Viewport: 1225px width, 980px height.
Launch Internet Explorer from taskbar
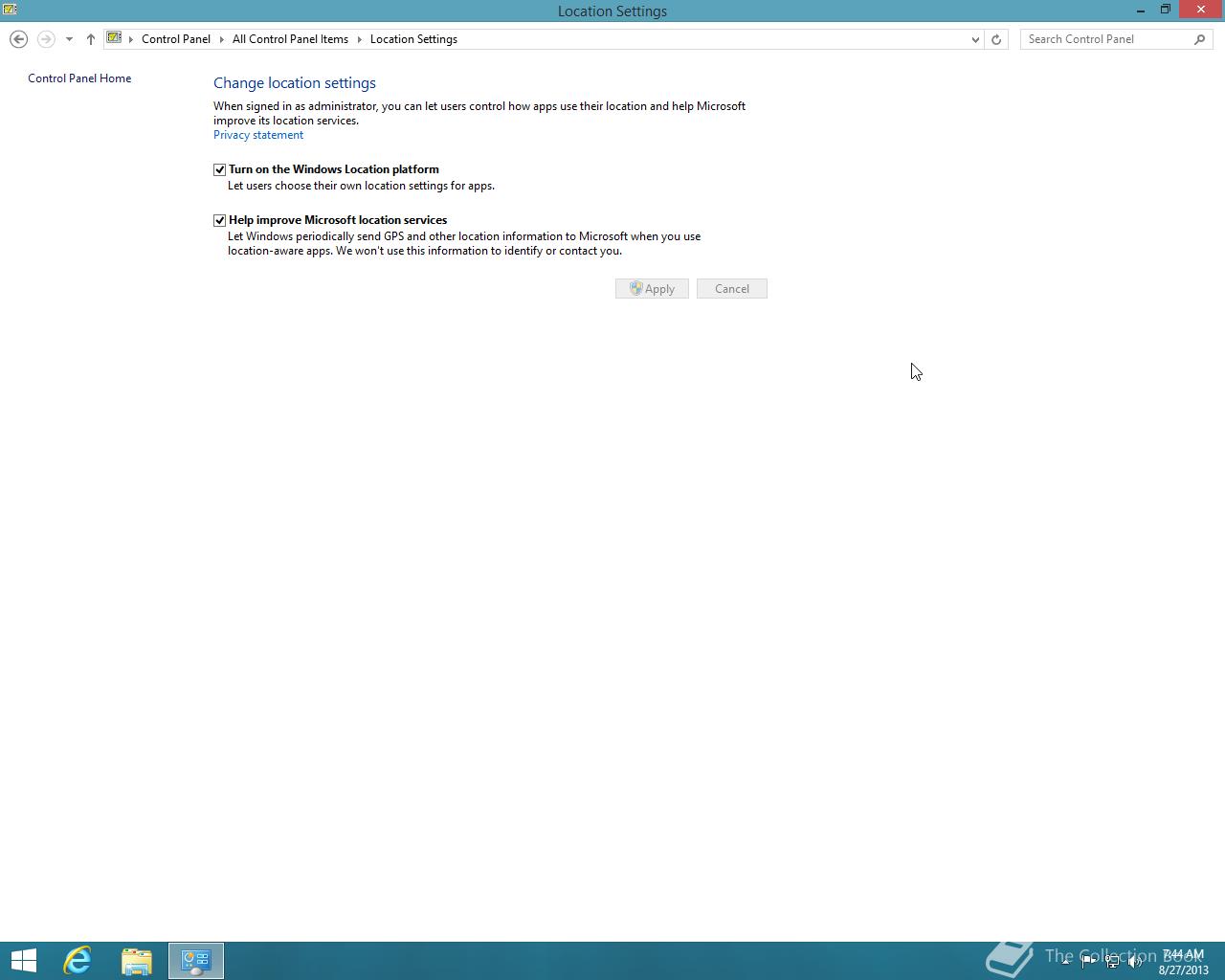click(78, 961)
